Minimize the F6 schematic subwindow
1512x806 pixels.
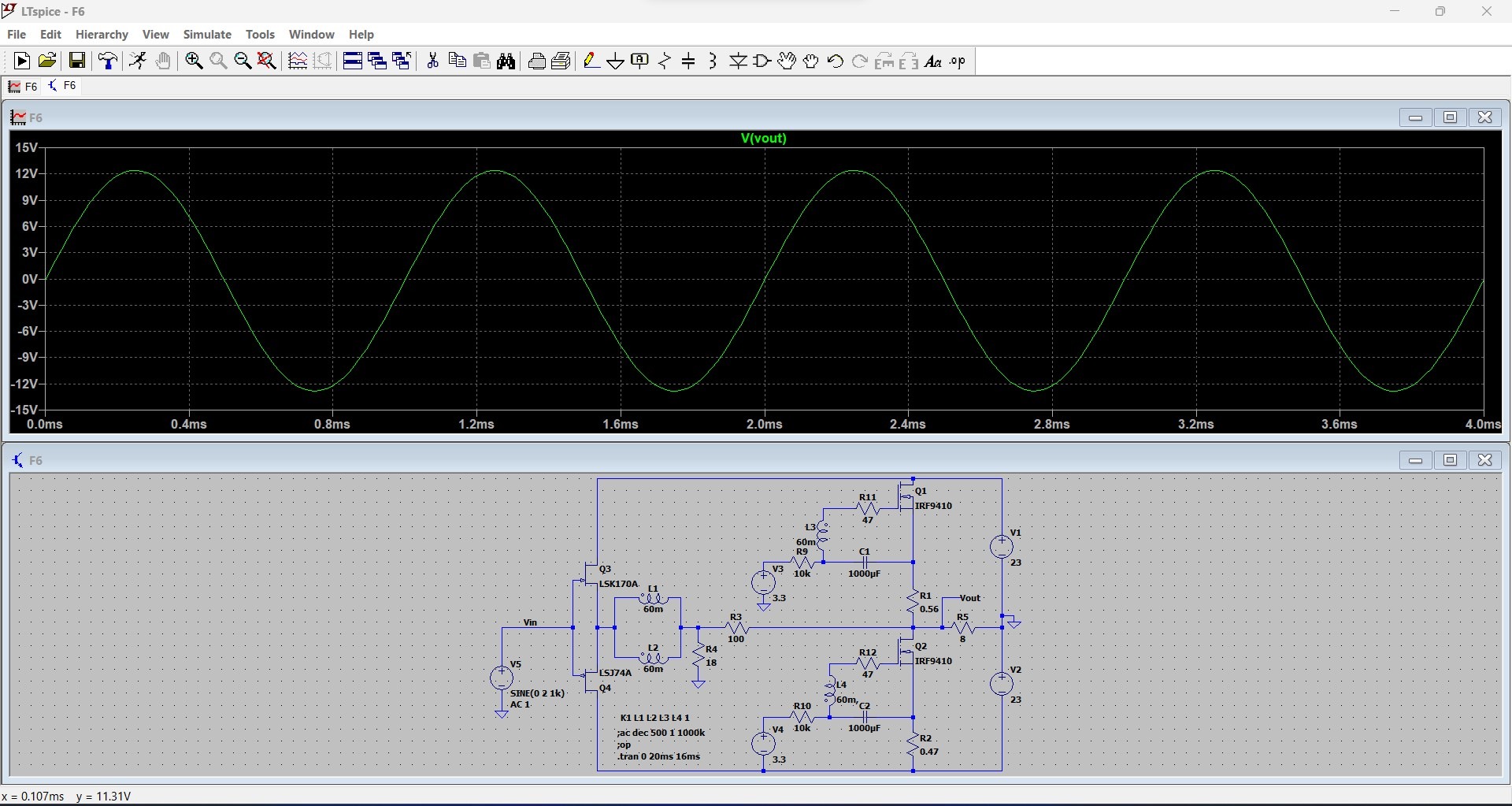[x=1415, y=460]
